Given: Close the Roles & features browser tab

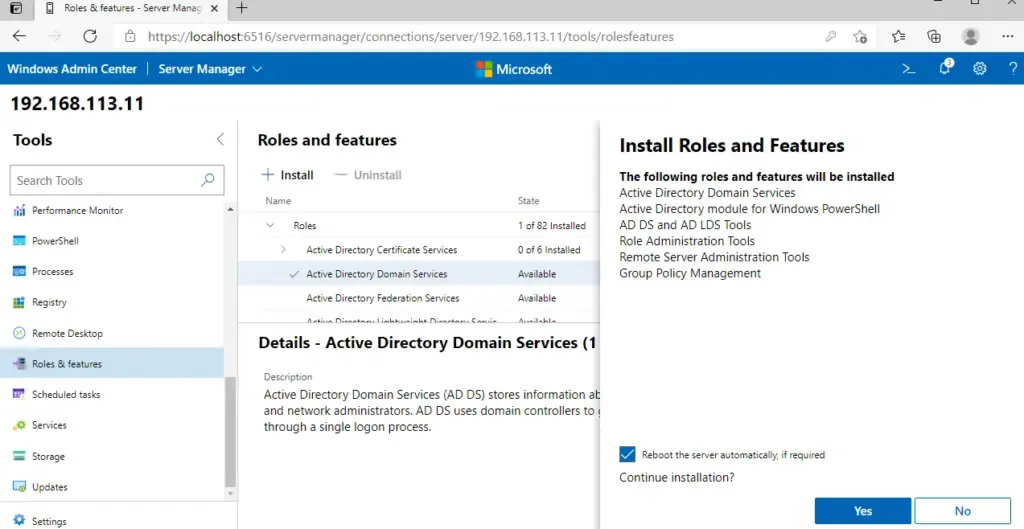Looking at the screenshot, I should tap(214, 8).
